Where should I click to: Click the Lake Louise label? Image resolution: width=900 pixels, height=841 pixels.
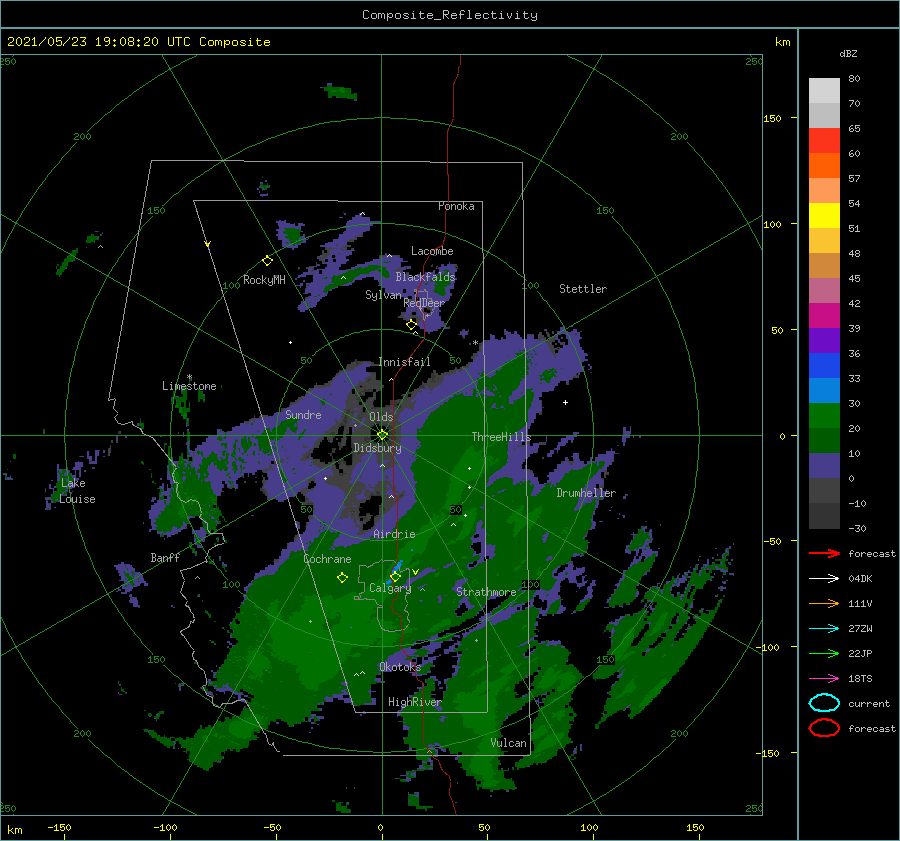77,491
